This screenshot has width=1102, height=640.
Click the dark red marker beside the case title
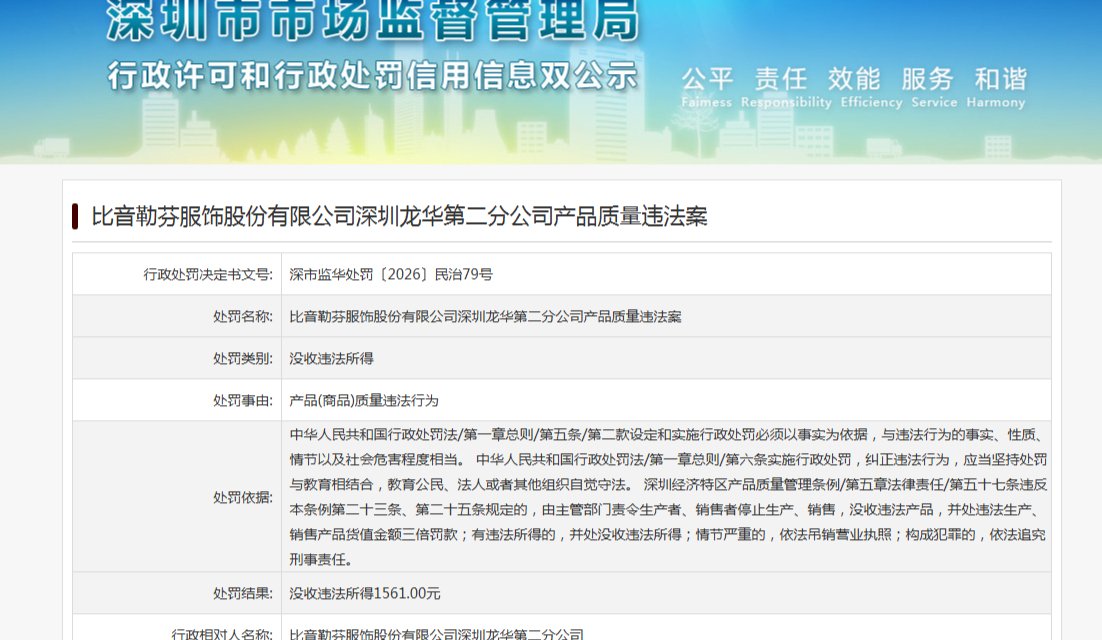click(x=74, y=216)
